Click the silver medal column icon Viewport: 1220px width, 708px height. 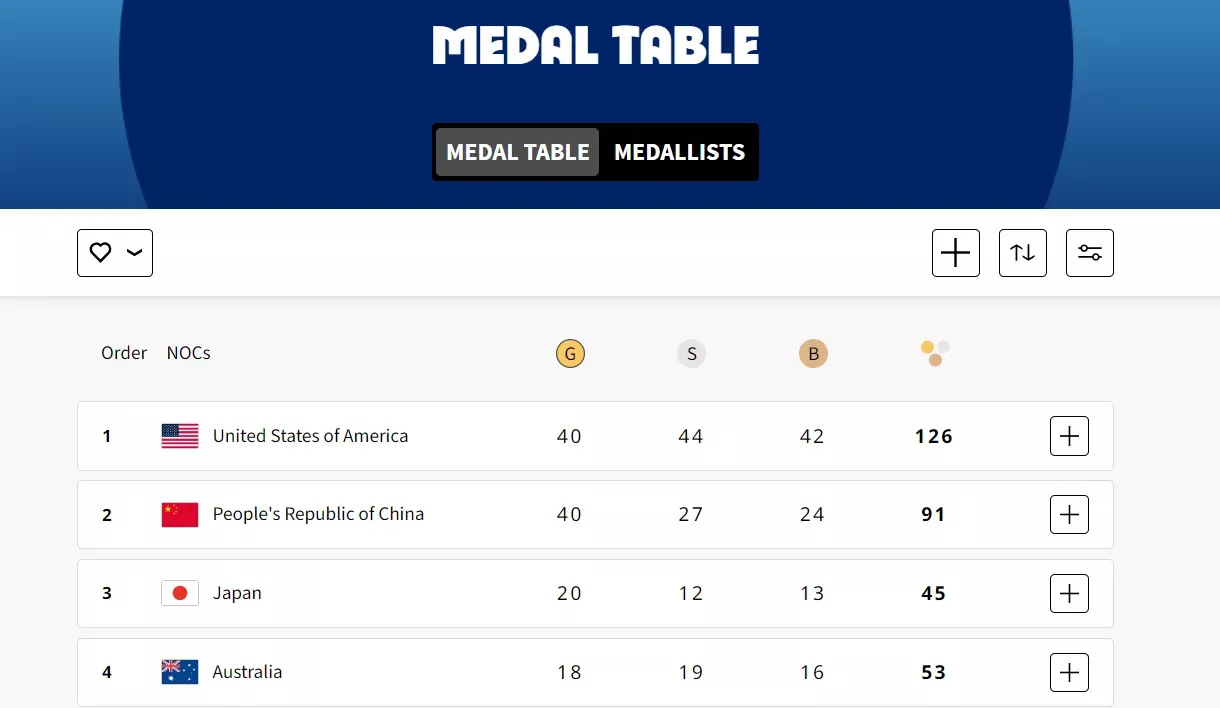tap(691, 353)
